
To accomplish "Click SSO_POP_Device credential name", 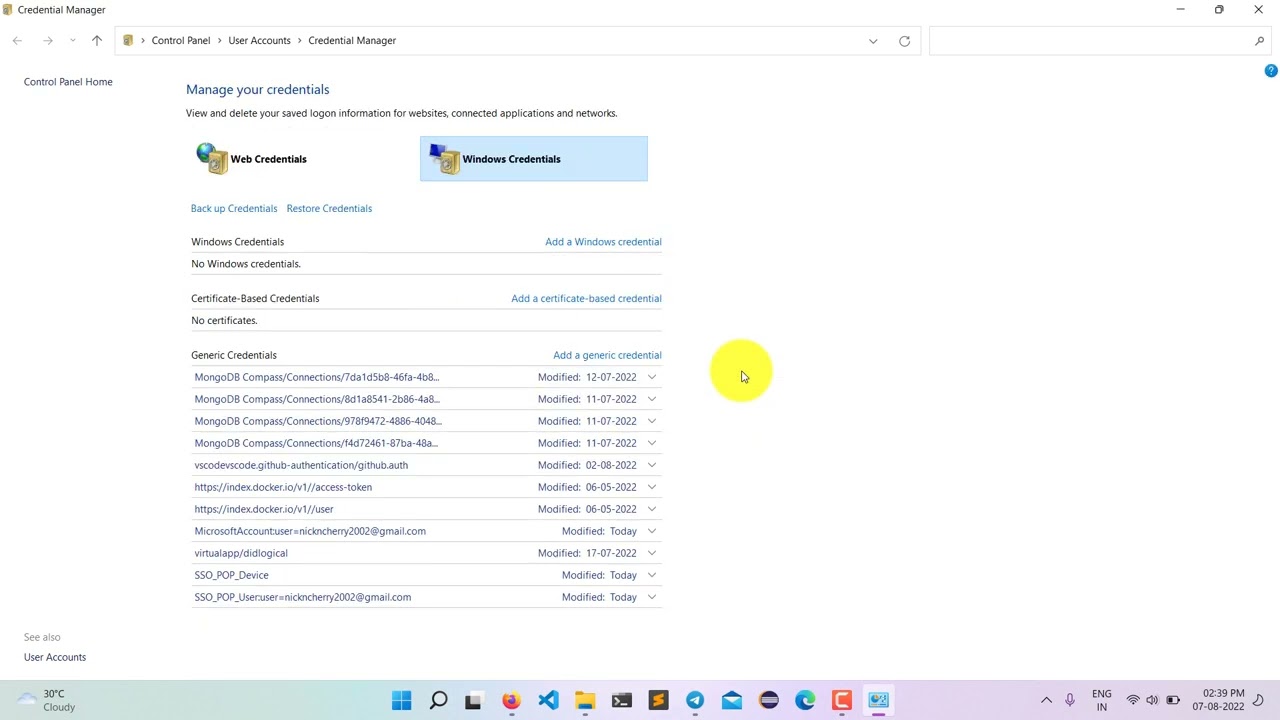I will tap(231, 575).
